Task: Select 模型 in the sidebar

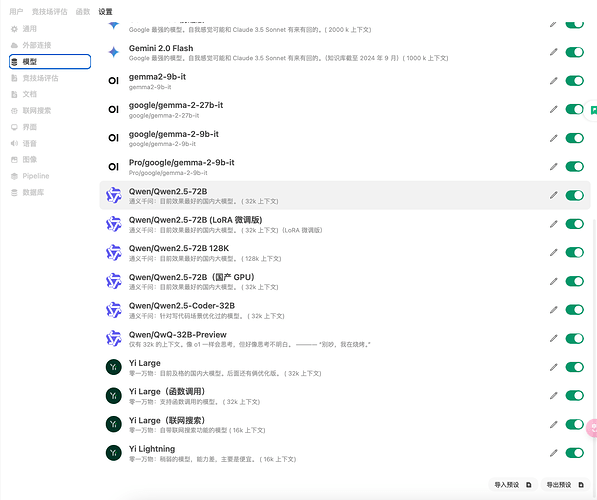Action: pyautogui.click(x=50, y=62)
